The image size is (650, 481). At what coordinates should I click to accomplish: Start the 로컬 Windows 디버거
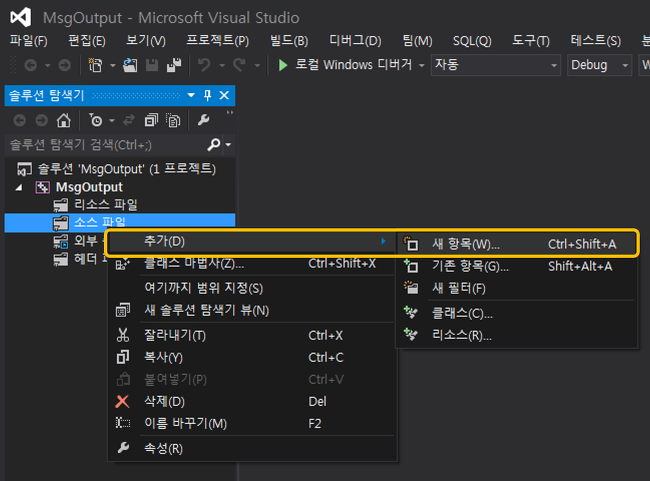[345, 65]
